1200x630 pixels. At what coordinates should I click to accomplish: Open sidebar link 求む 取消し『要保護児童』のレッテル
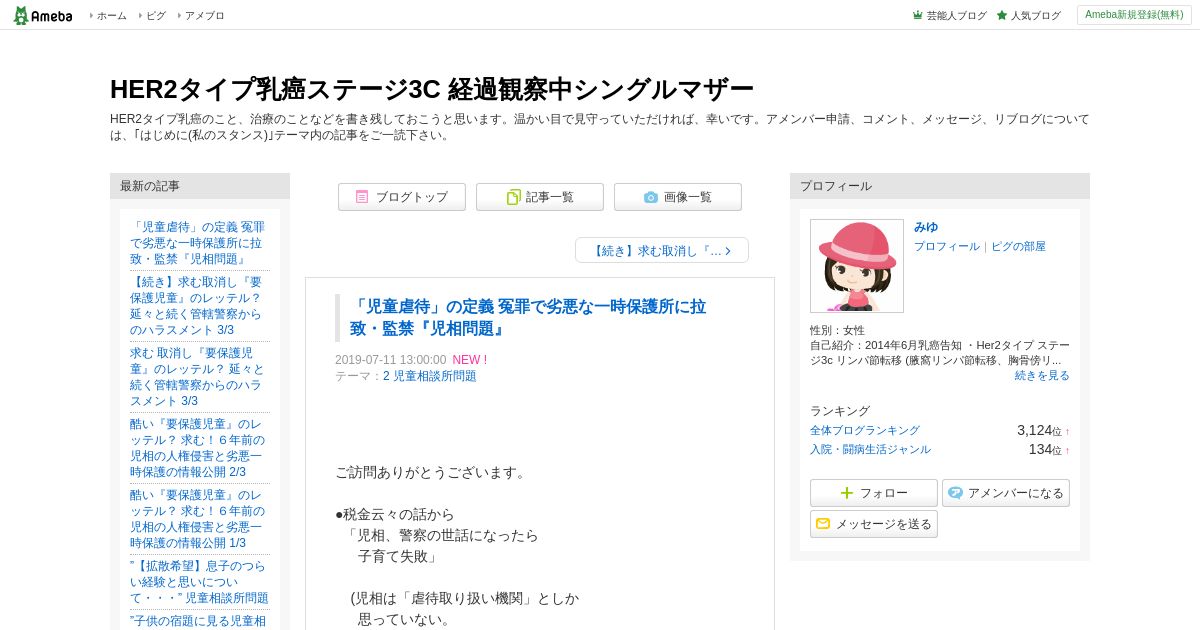tap(197, 377)
